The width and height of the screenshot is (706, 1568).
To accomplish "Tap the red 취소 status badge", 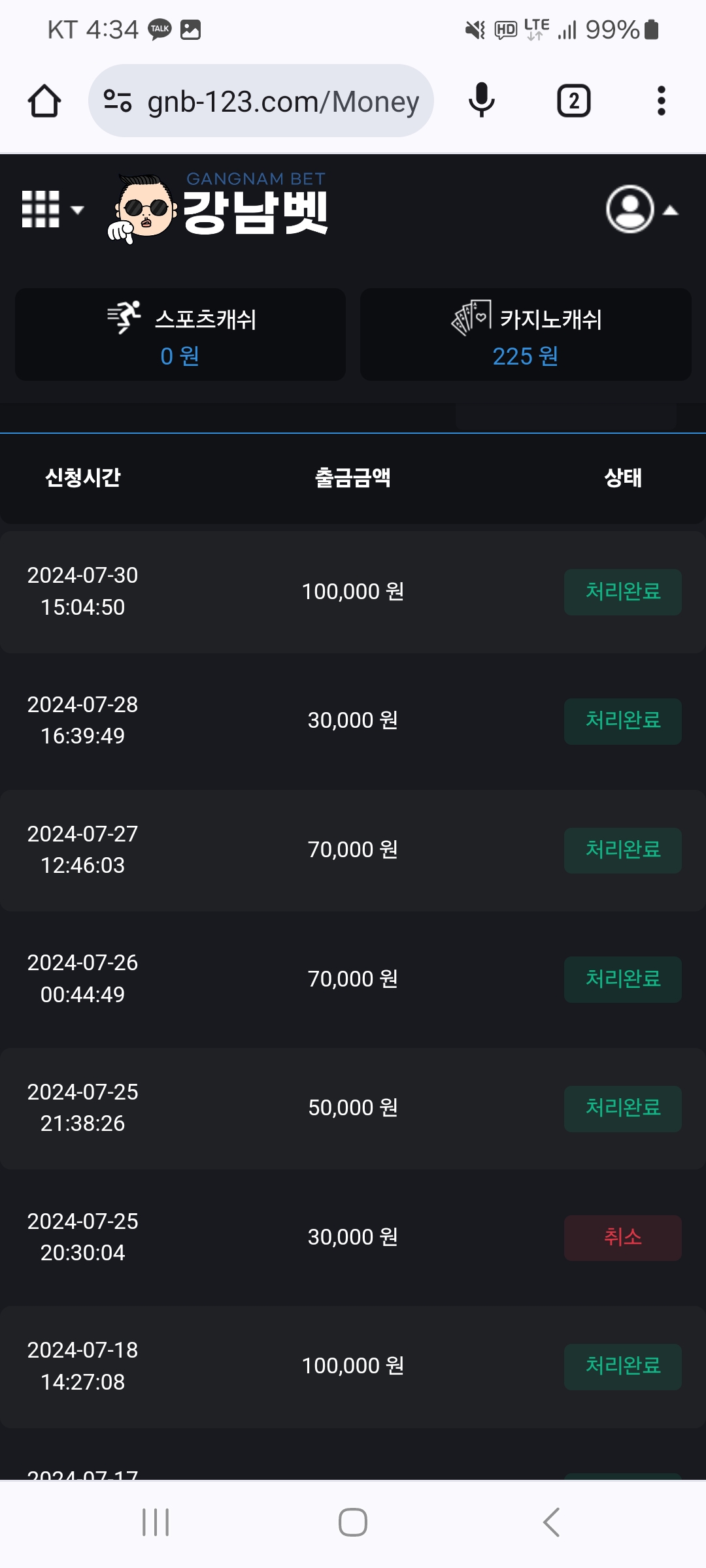I will [622, 1237].
